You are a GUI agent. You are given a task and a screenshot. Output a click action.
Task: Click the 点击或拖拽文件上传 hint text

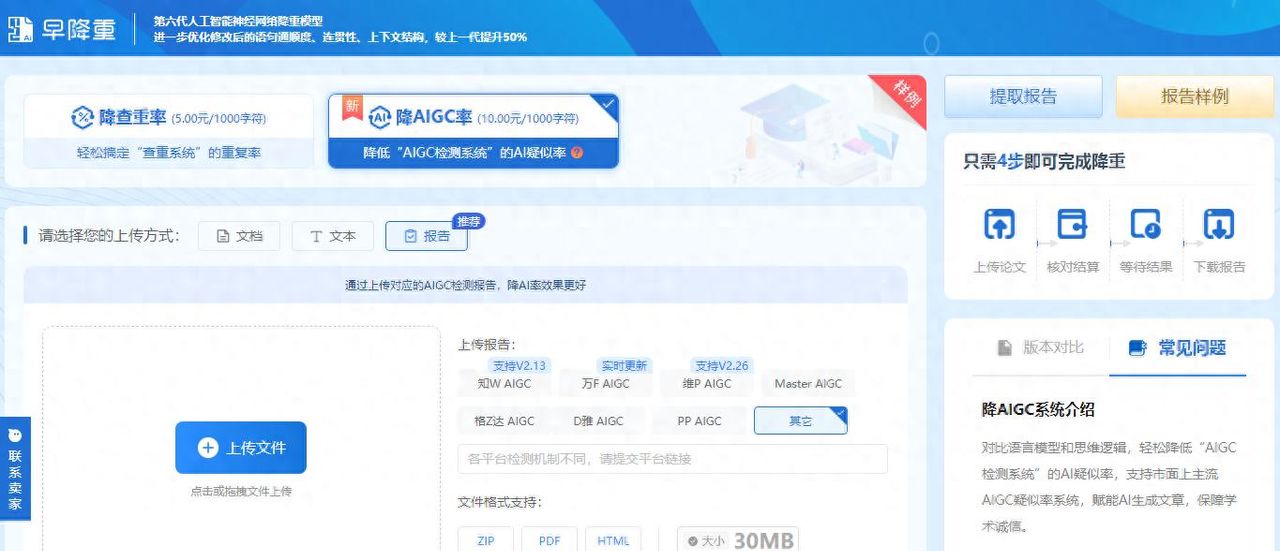(241, 492)
